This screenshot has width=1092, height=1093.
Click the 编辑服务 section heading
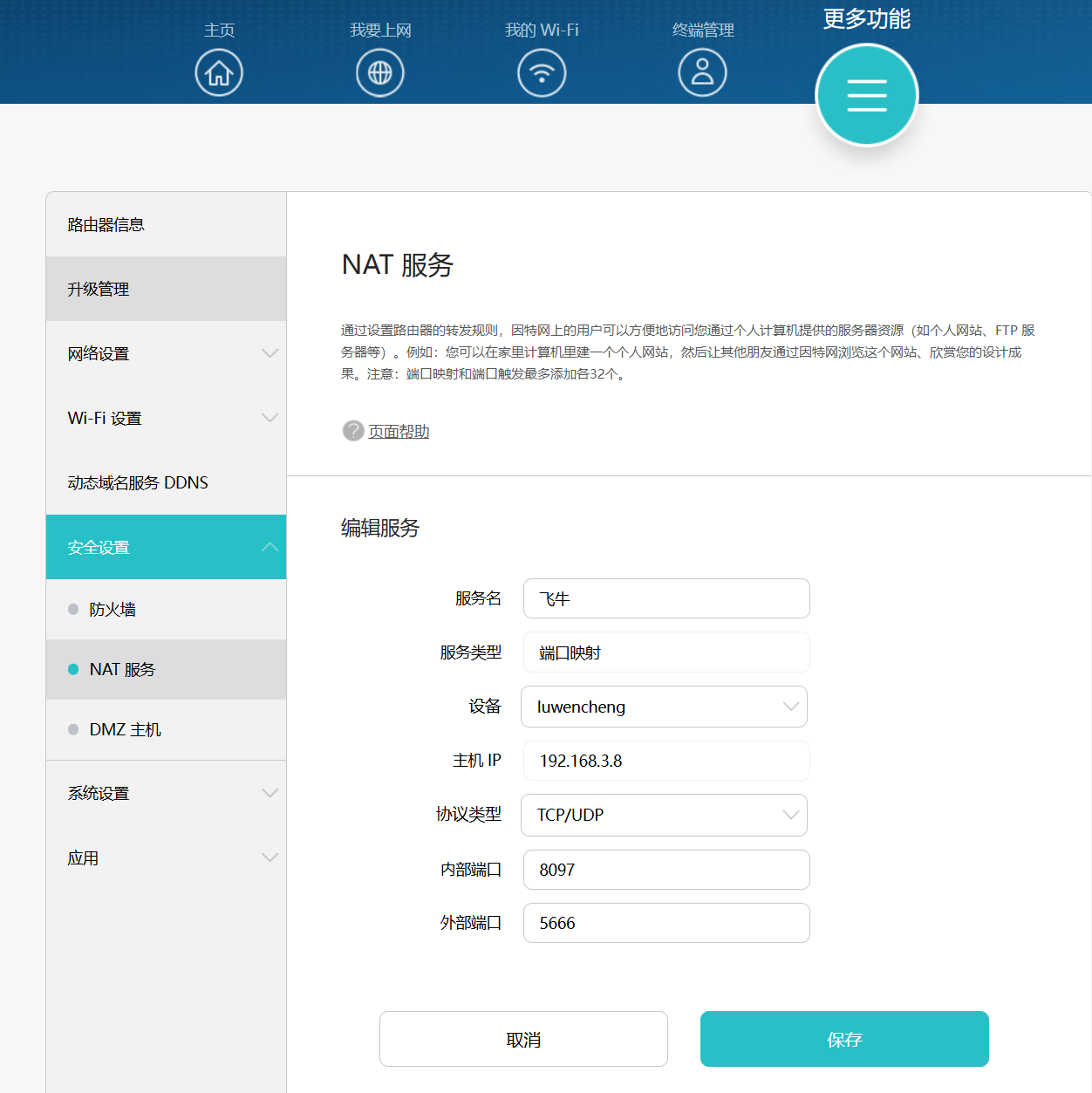point(380,528)
